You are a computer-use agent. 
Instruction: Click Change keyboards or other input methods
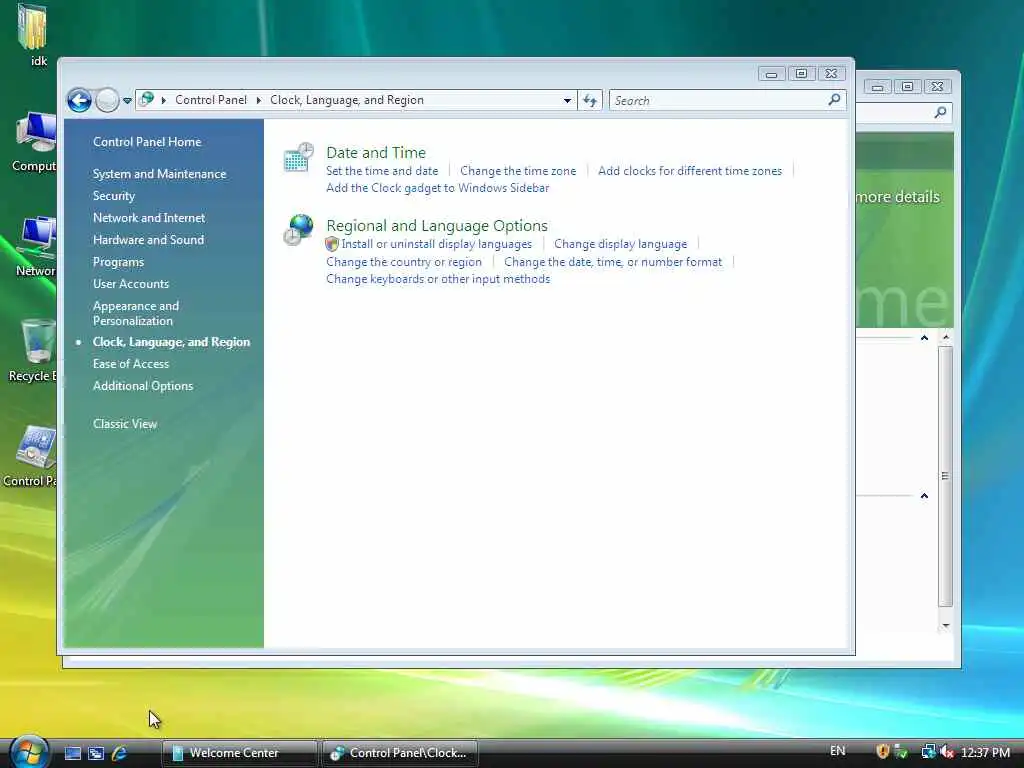[438, 279]
